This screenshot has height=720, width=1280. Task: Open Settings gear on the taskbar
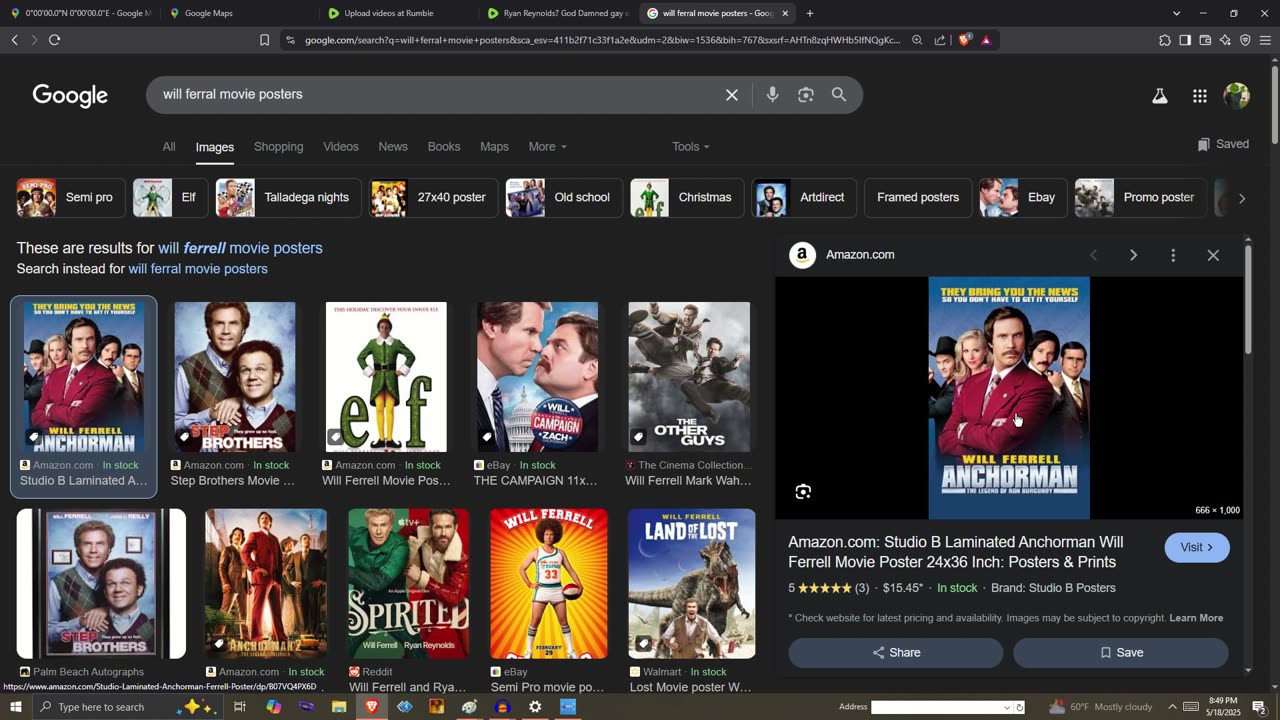point(535,707)
